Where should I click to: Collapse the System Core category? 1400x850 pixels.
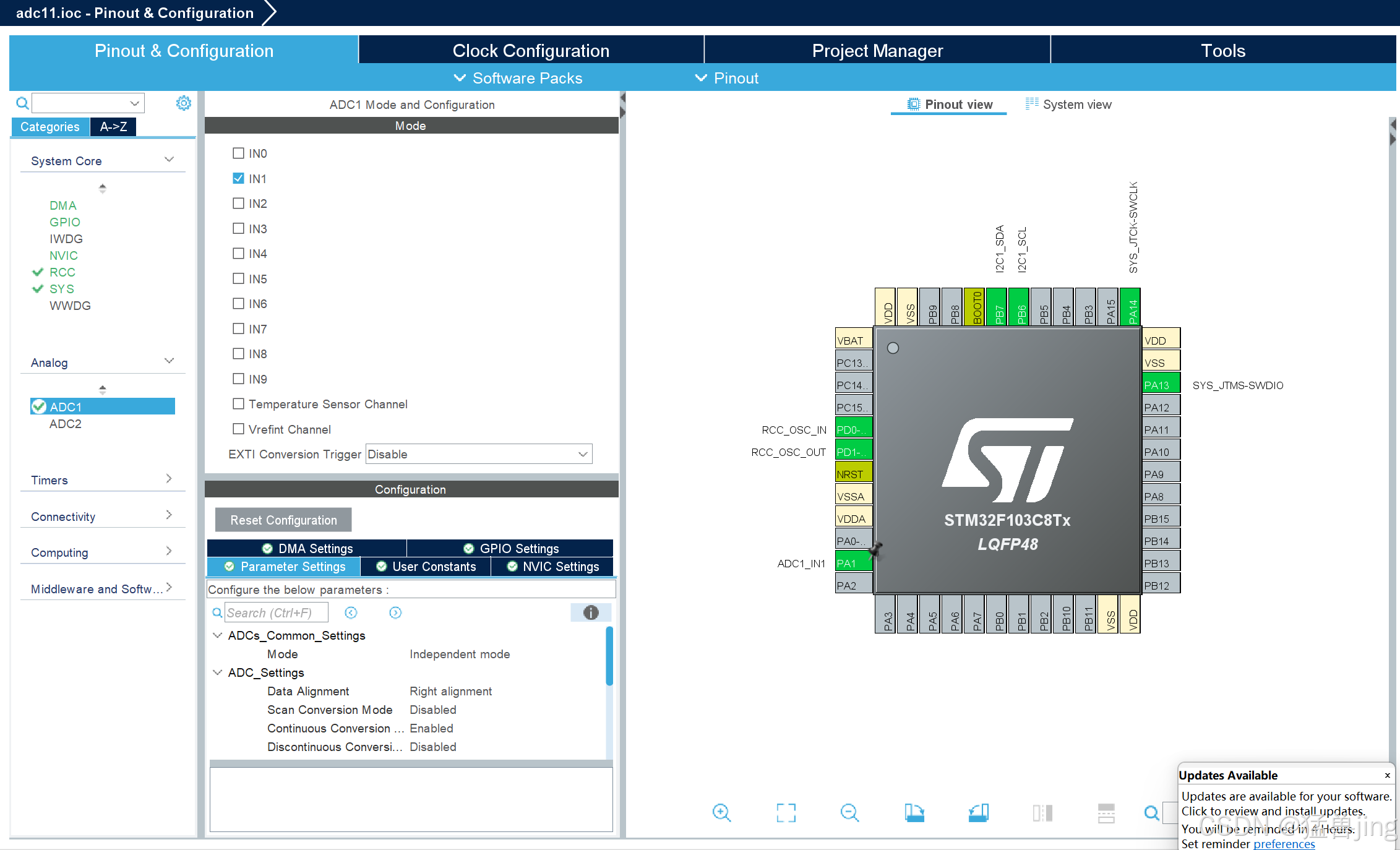click(169, 159)
